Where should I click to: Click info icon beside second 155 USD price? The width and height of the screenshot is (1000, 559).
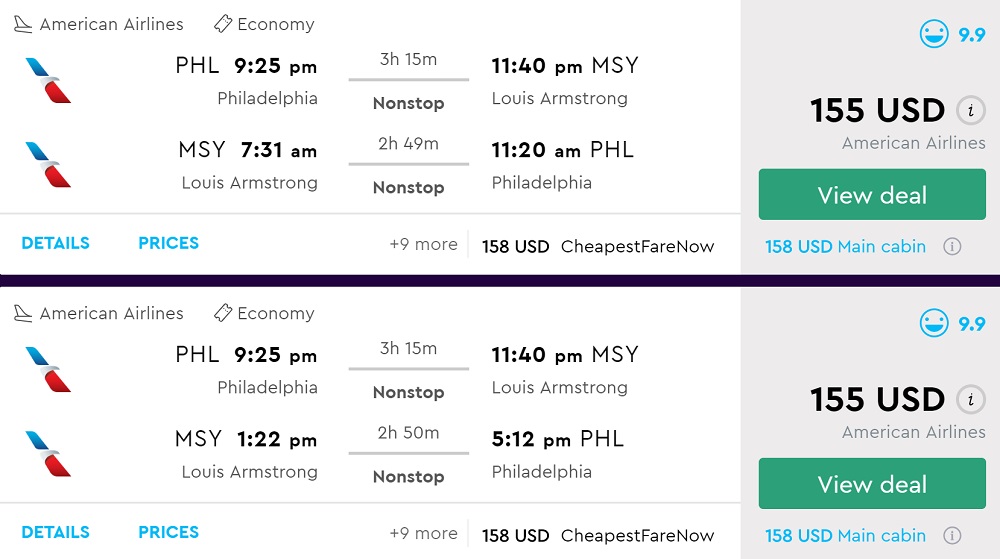point(968,400)
